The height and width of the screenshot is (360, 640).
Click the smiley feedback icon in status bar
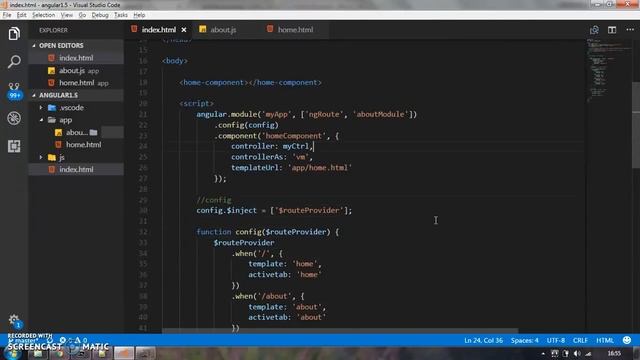coord(627,340)
